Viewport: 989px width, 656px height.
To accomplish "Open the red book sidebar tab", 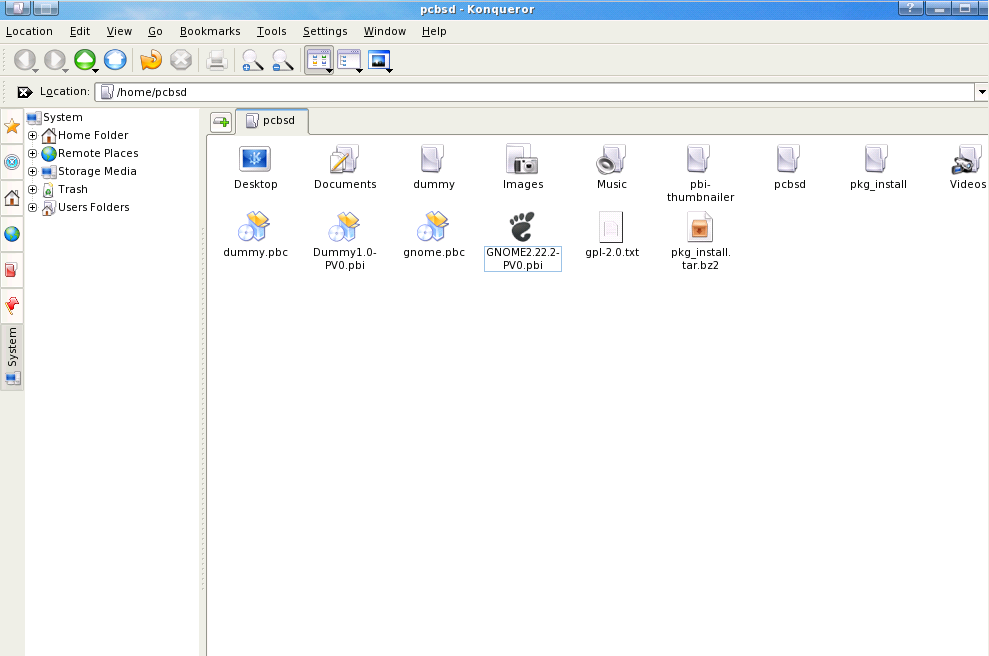I will (x=12, y=270).
